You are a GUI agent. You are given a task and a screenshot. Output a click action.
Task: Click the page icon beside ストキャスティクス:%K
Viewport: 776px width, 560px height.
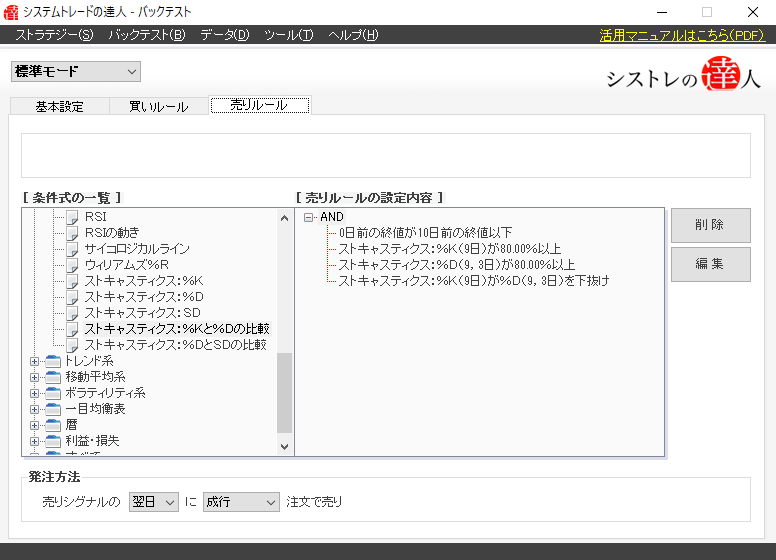72,281
